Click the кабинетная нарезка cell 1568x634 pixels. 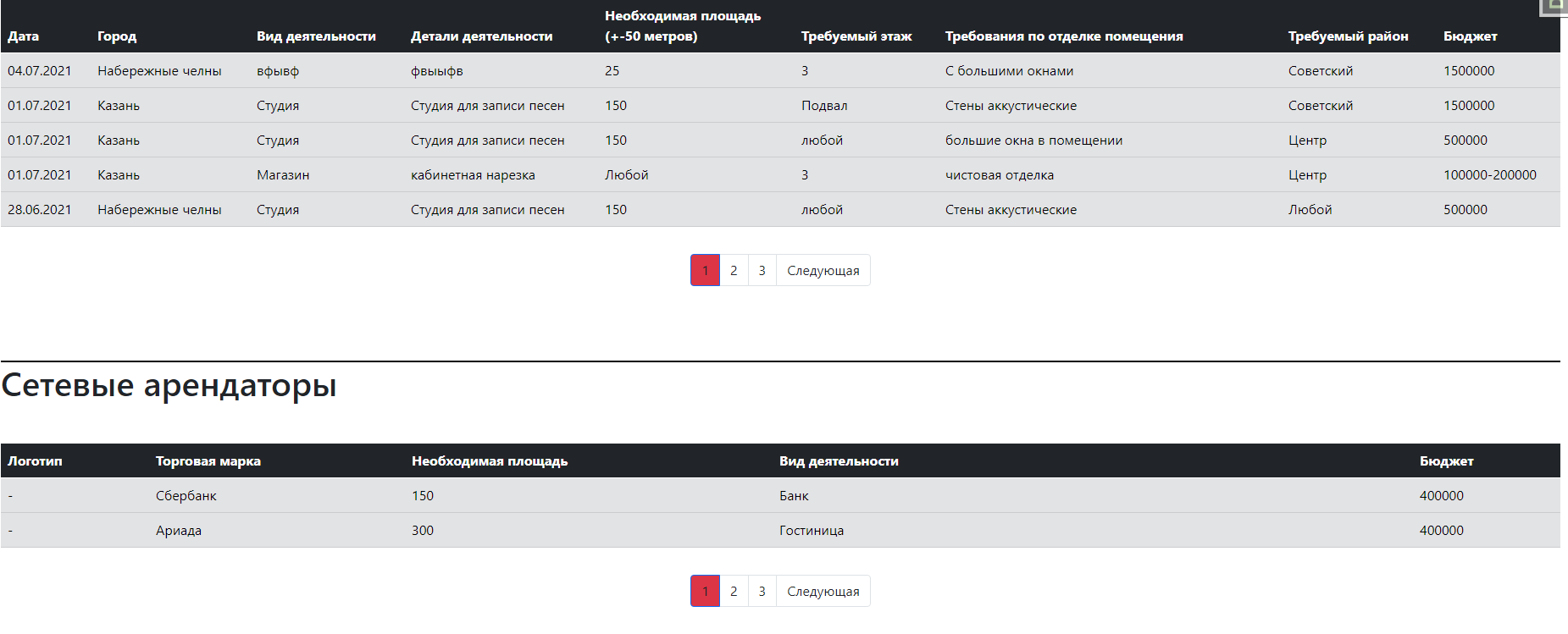click(473, 175)
